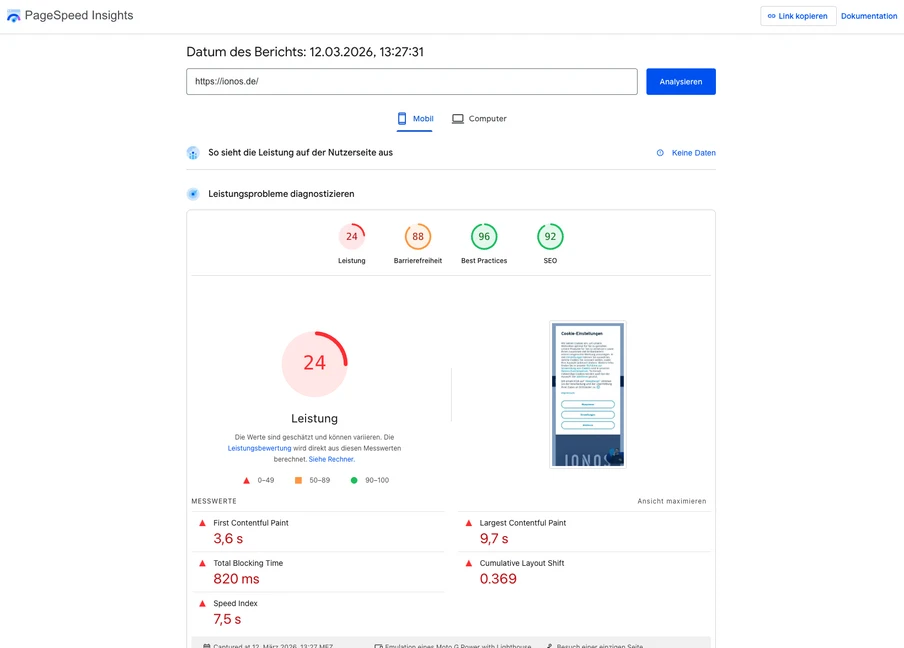Click the PageSpeed Insights logo icon
Screen dimensions: 904x648
15,15
